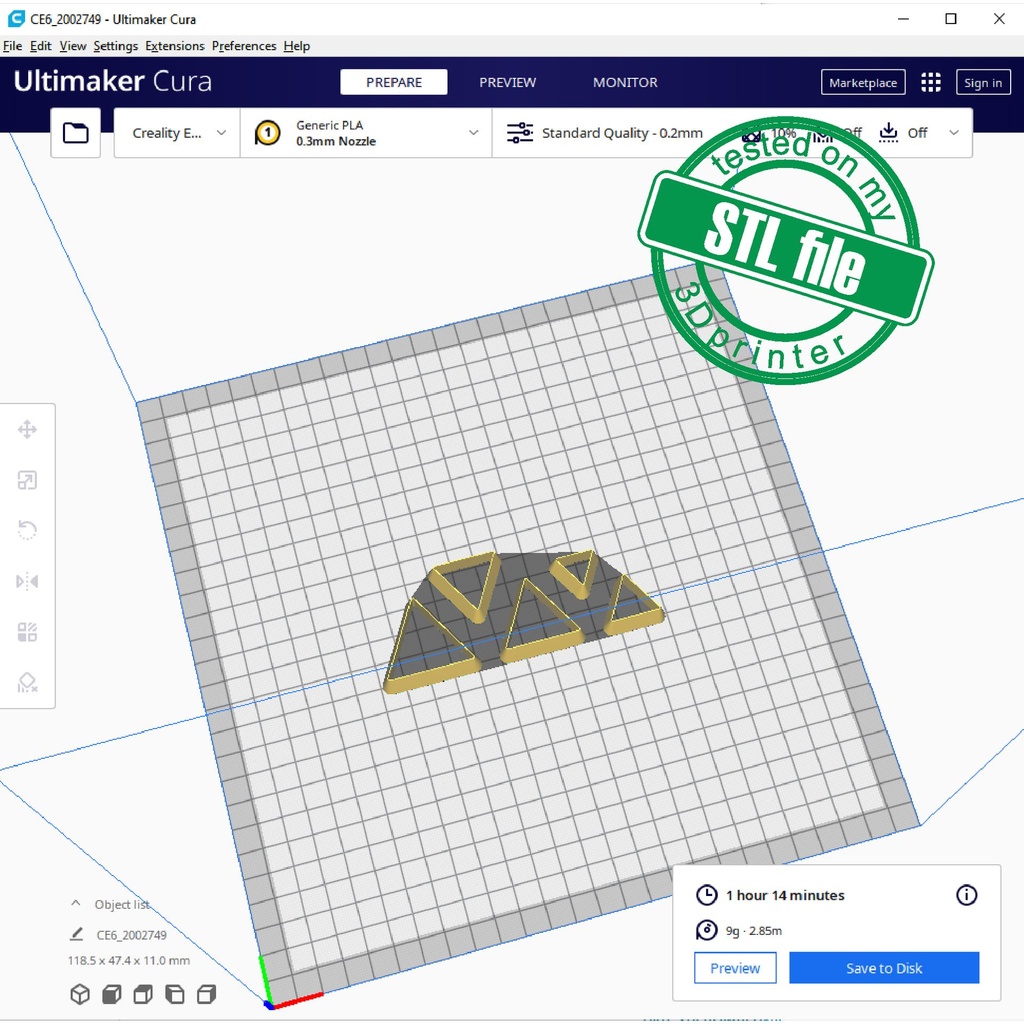Select the Support Blocker tool
Viewport: 1024px width, 1024px height.
click(x=27, y=683)
